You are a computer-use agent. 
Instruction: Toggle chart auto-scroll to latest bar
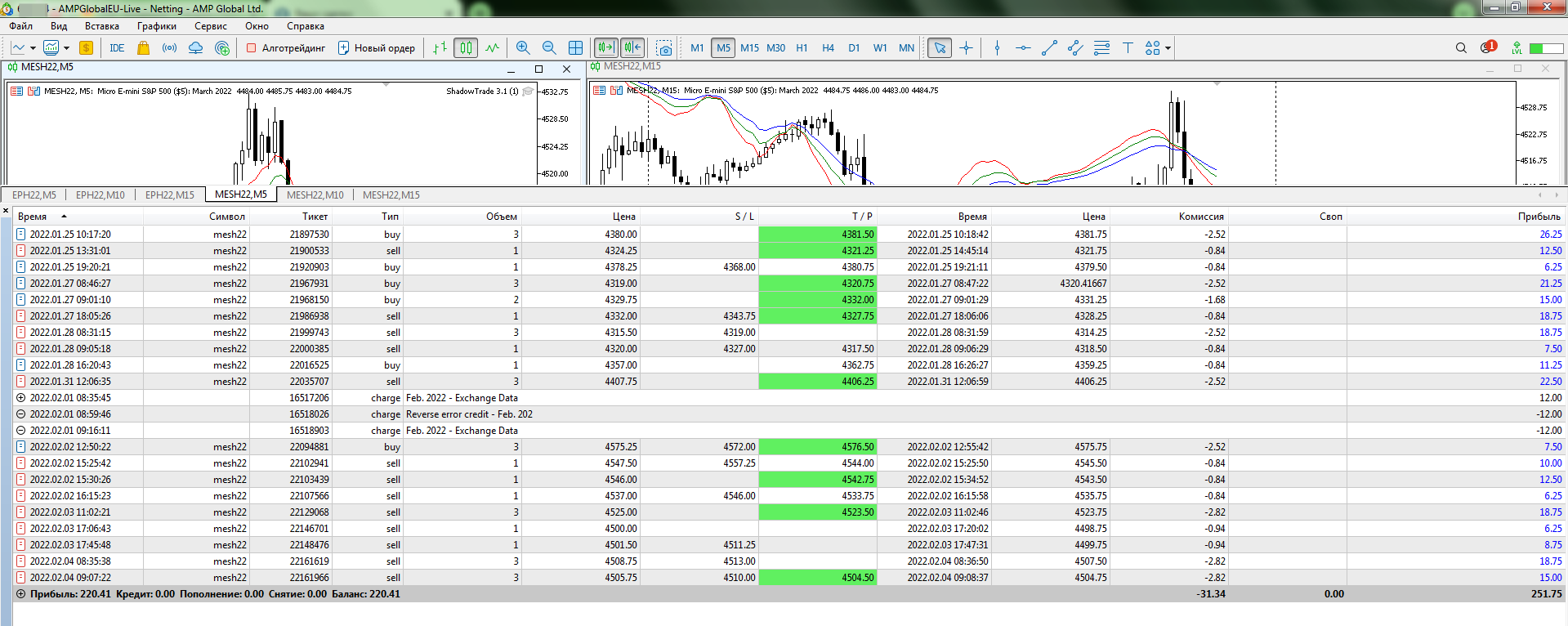pyautogui.click(x=605, y=48)
